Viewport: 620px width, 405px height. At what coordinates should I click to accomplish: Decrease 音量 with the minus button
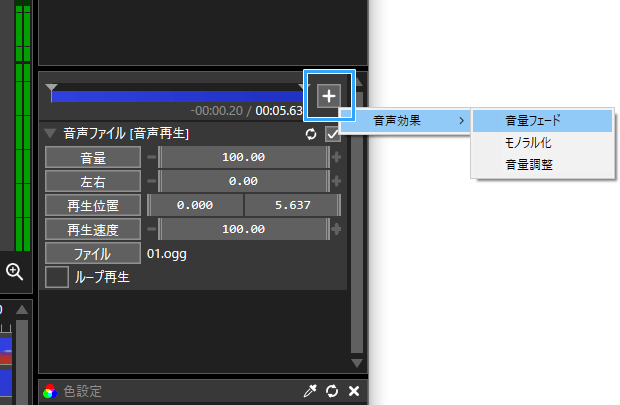pos(151,157)
